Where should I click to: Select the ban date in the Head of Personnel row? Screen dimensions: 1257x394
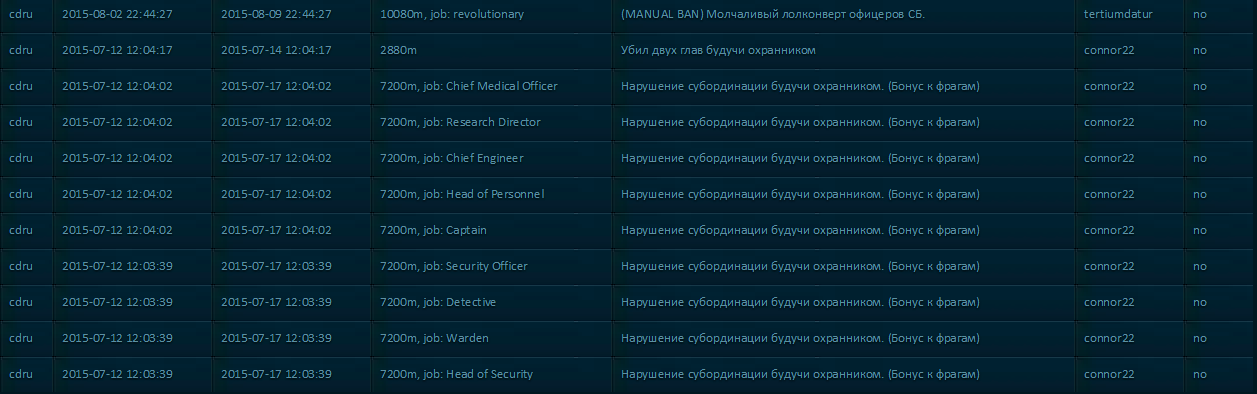117,194
